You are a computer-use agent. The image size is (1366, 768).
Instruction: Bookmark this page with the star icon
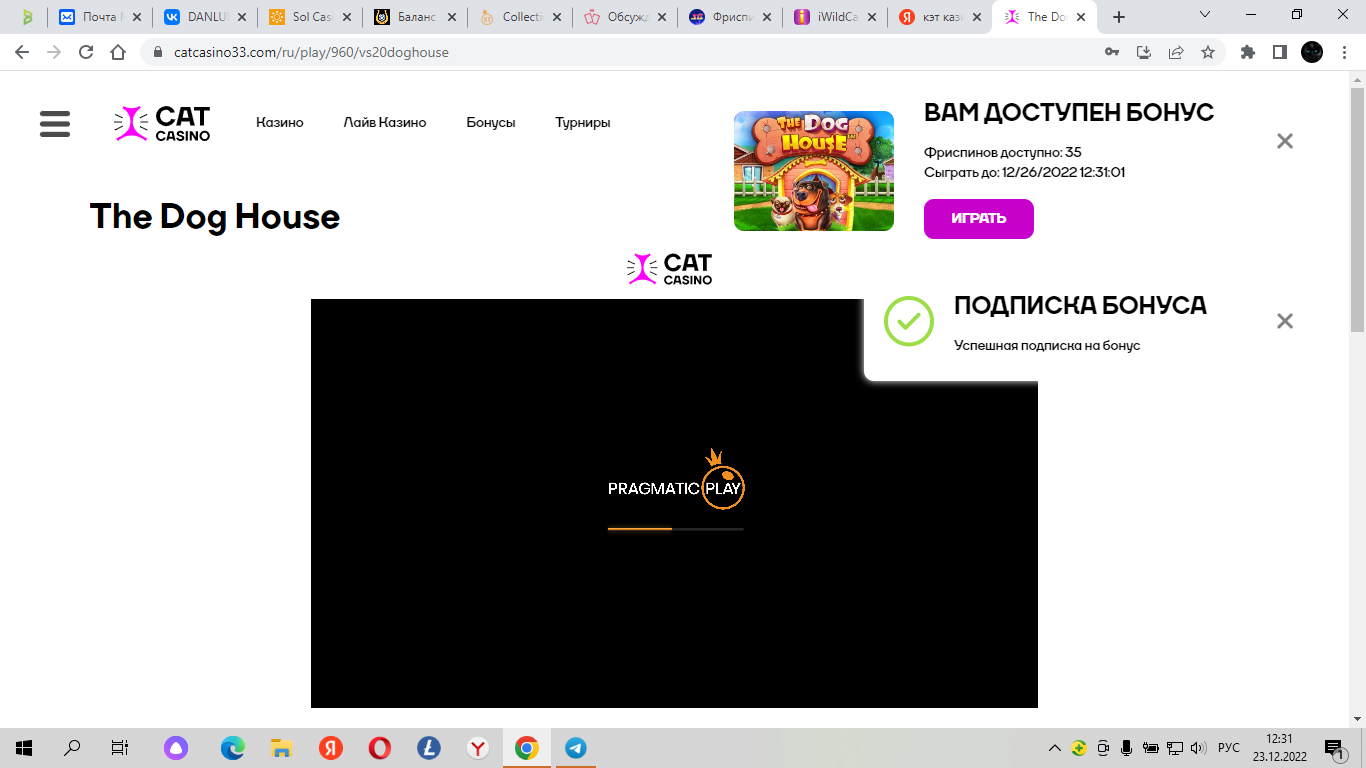(1208, 52)
